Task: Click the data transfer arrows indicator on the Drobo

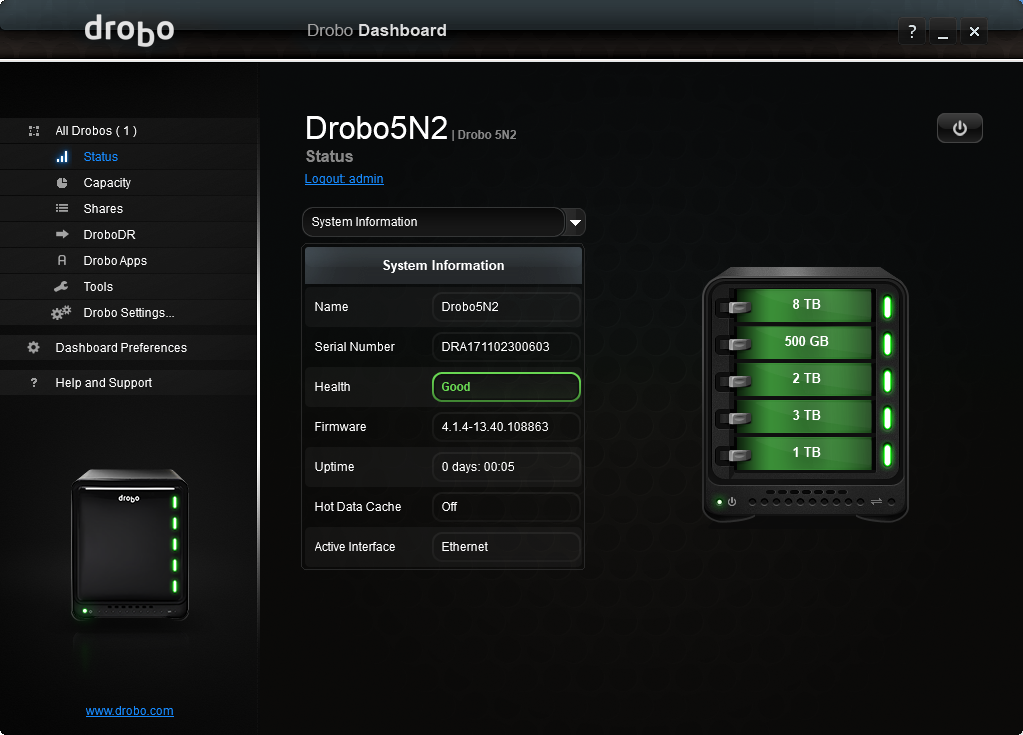Action: [x=876, y=502]
